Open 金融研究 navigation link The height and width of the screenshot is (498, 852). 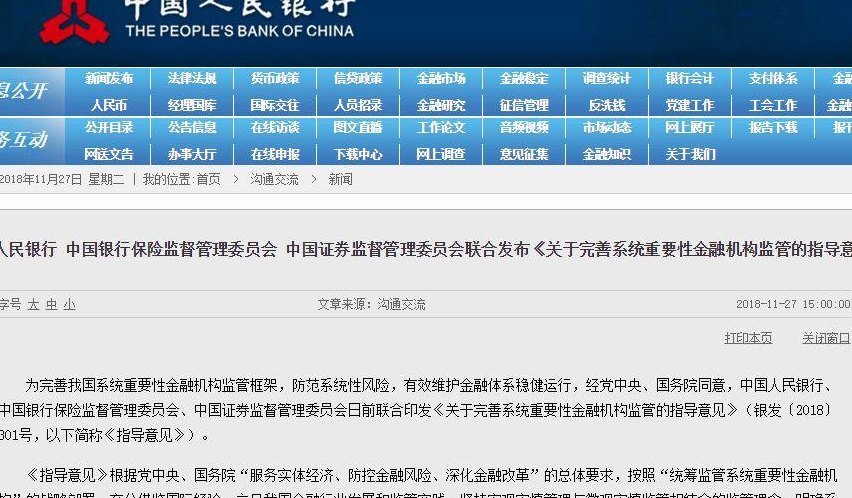click(x=441, y=105)
